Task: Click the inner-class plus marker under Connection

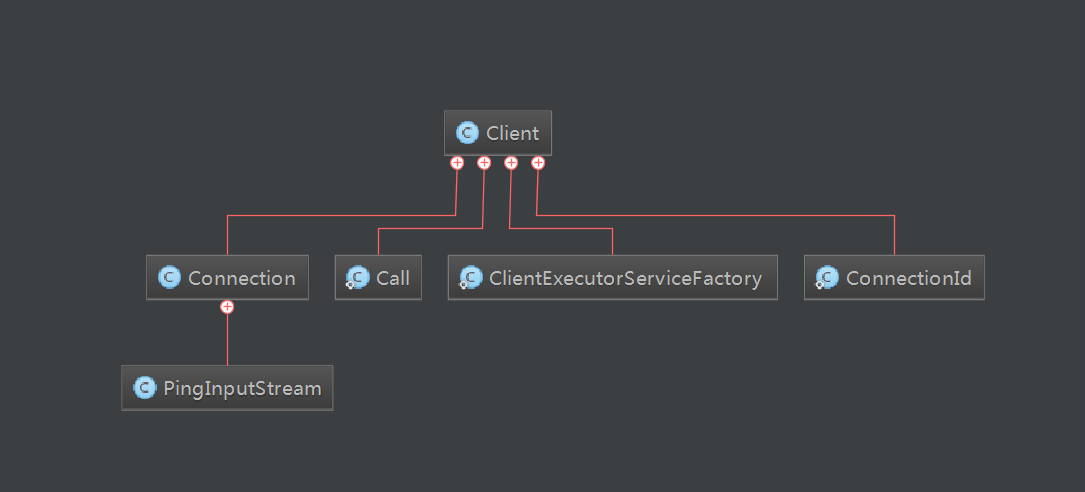Action: pyautogui.click(x=227, y=307)
